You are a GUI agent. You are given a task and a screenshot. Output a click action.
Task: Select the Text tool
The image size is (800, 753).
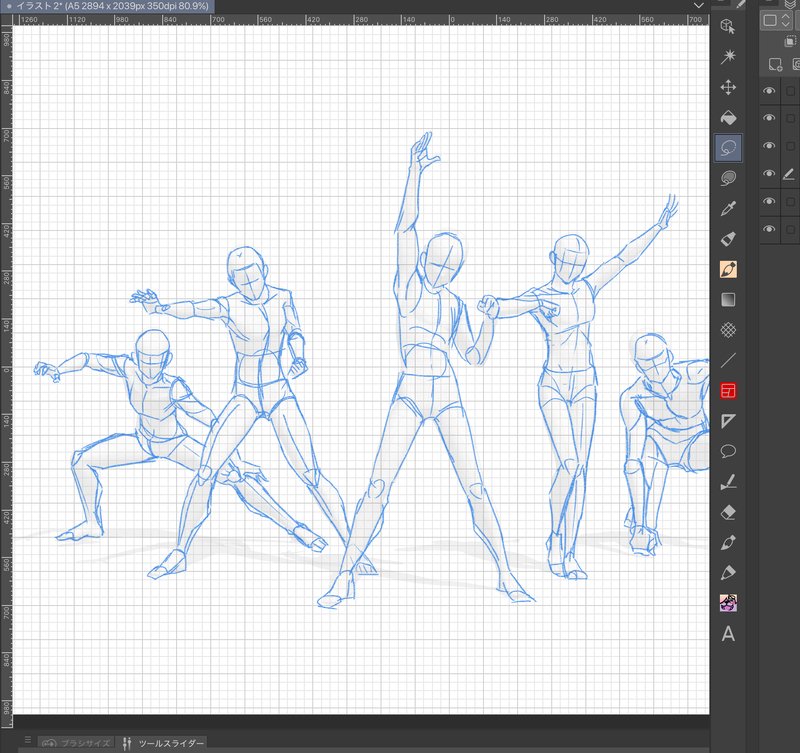pos(728,634)
